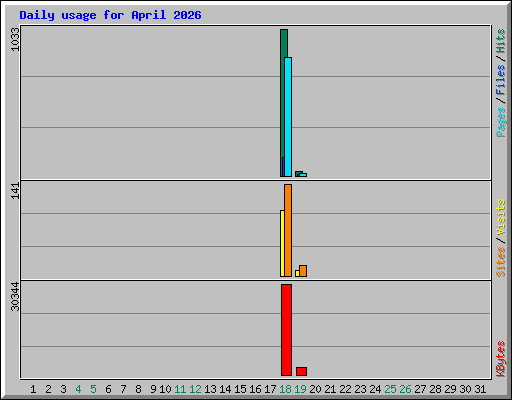This screenshot has height=400, width=512.
Task: Click day label 8 on the x-axis
Action: pyautogui.click(x=138, y=389)
